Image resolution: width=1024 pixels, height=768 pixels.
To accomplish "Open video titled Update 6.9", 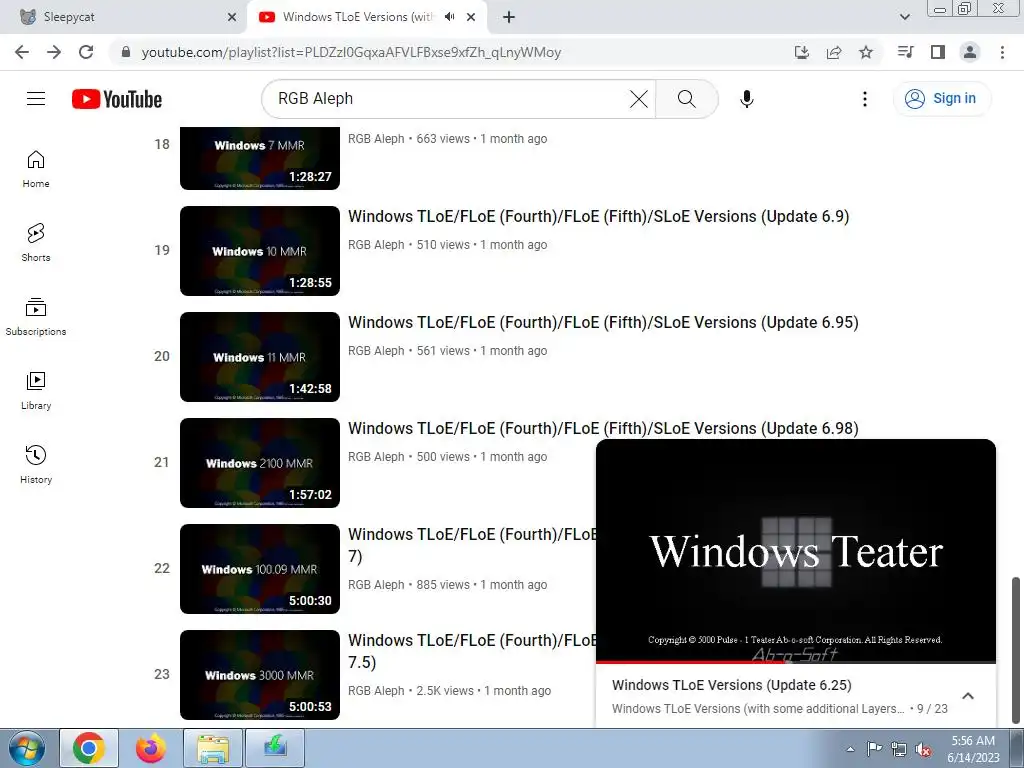I will tap(598, 216).
